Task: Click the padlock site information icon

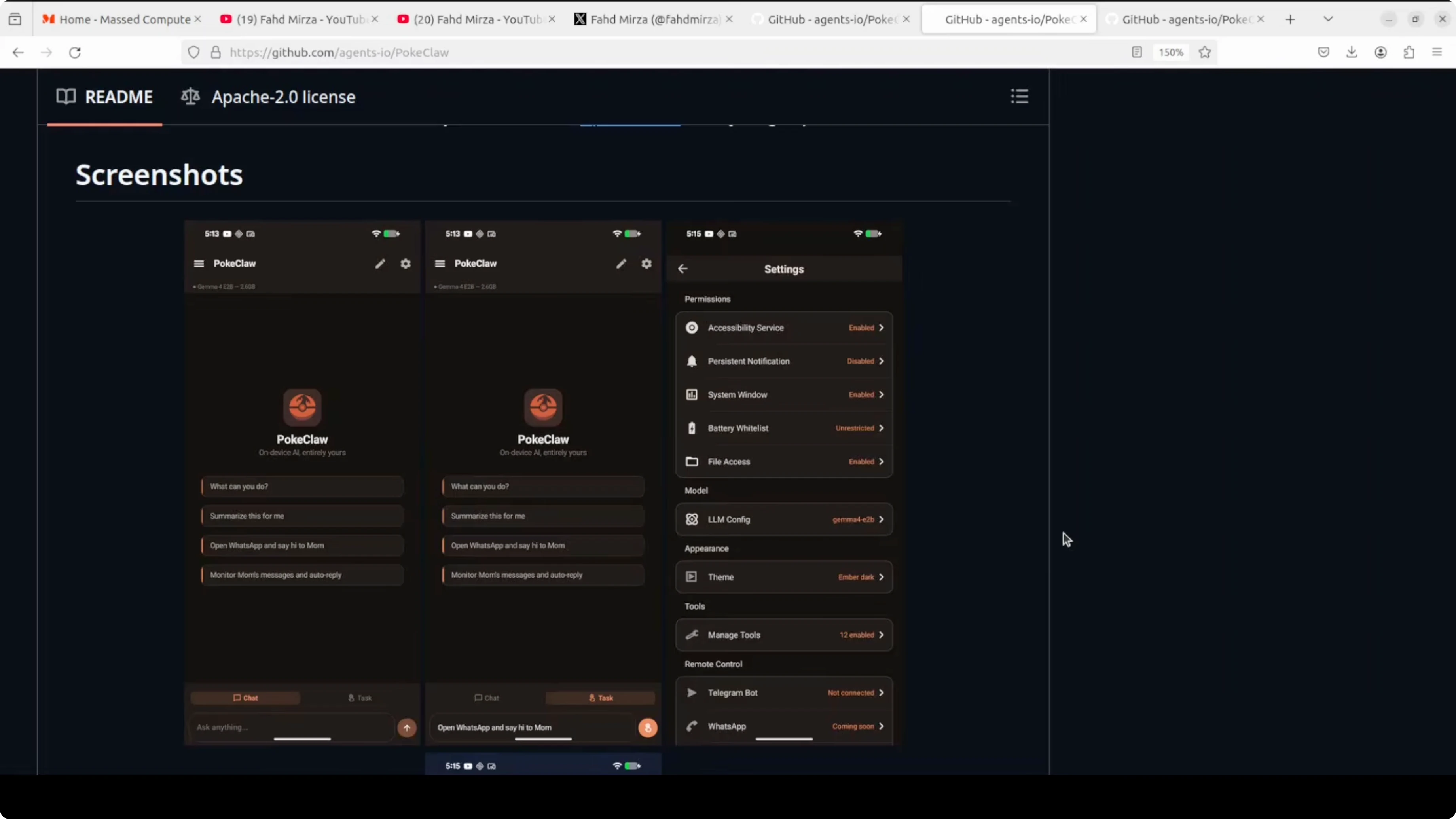Action: (215, 53)
